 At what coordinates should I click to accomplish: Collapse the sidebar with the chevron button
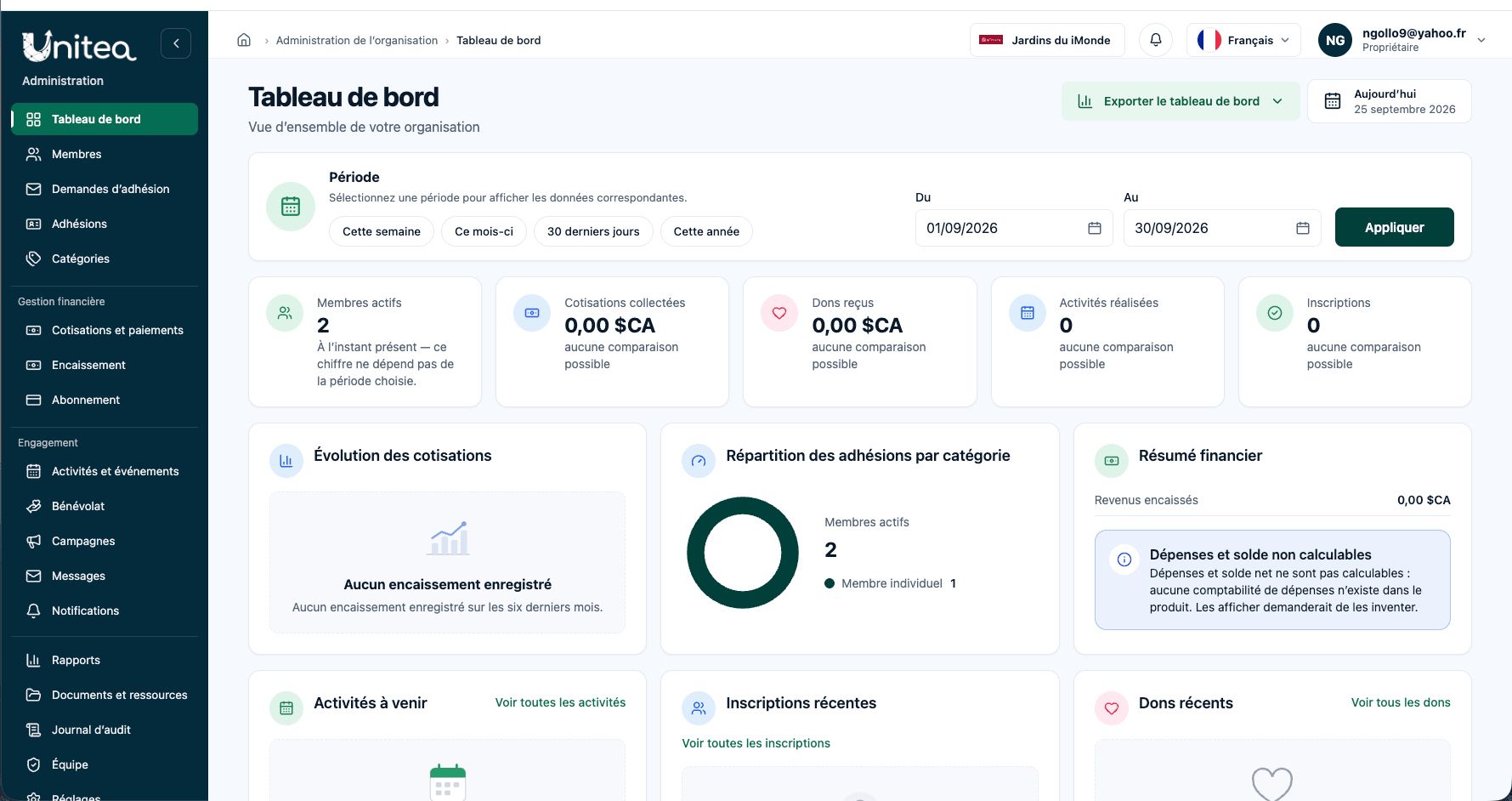coord(176,43)
